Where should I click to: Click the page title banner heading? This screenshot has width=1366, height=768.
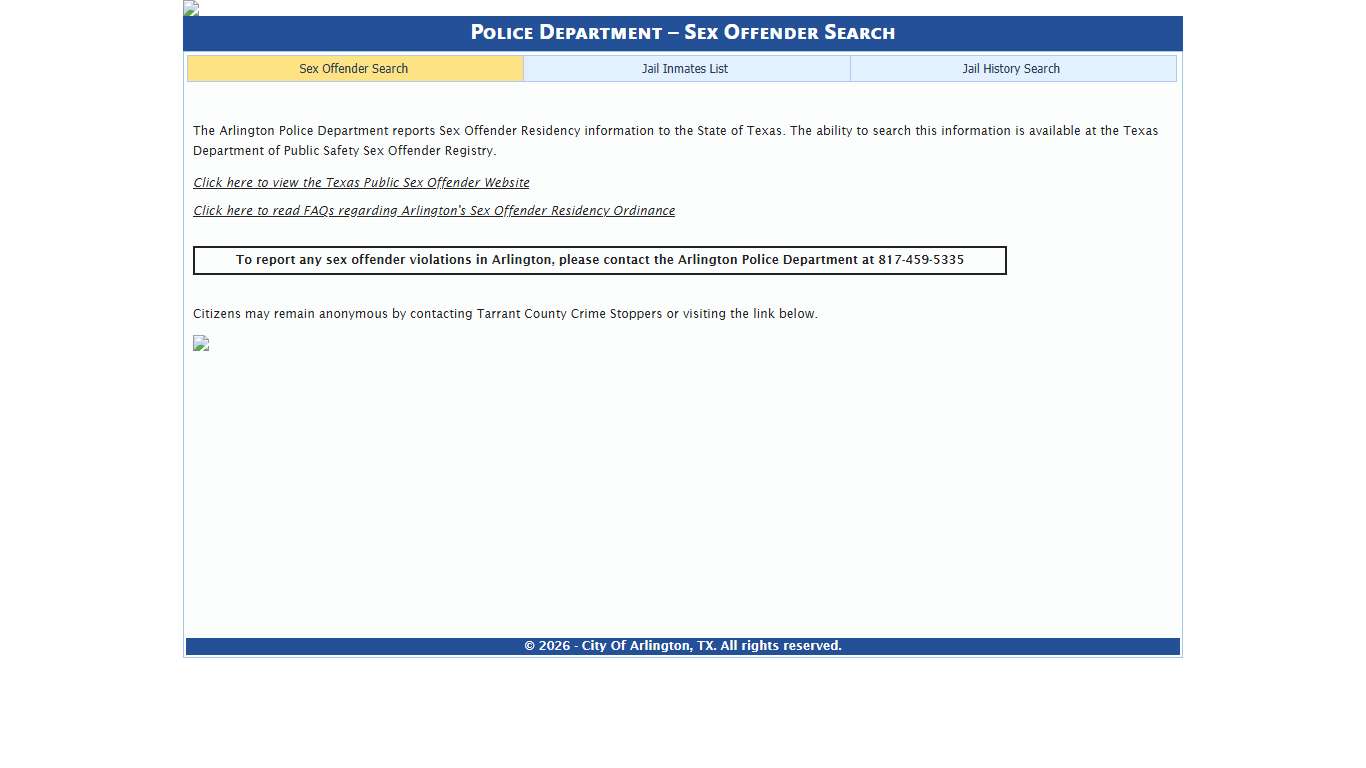click(682, 33)
